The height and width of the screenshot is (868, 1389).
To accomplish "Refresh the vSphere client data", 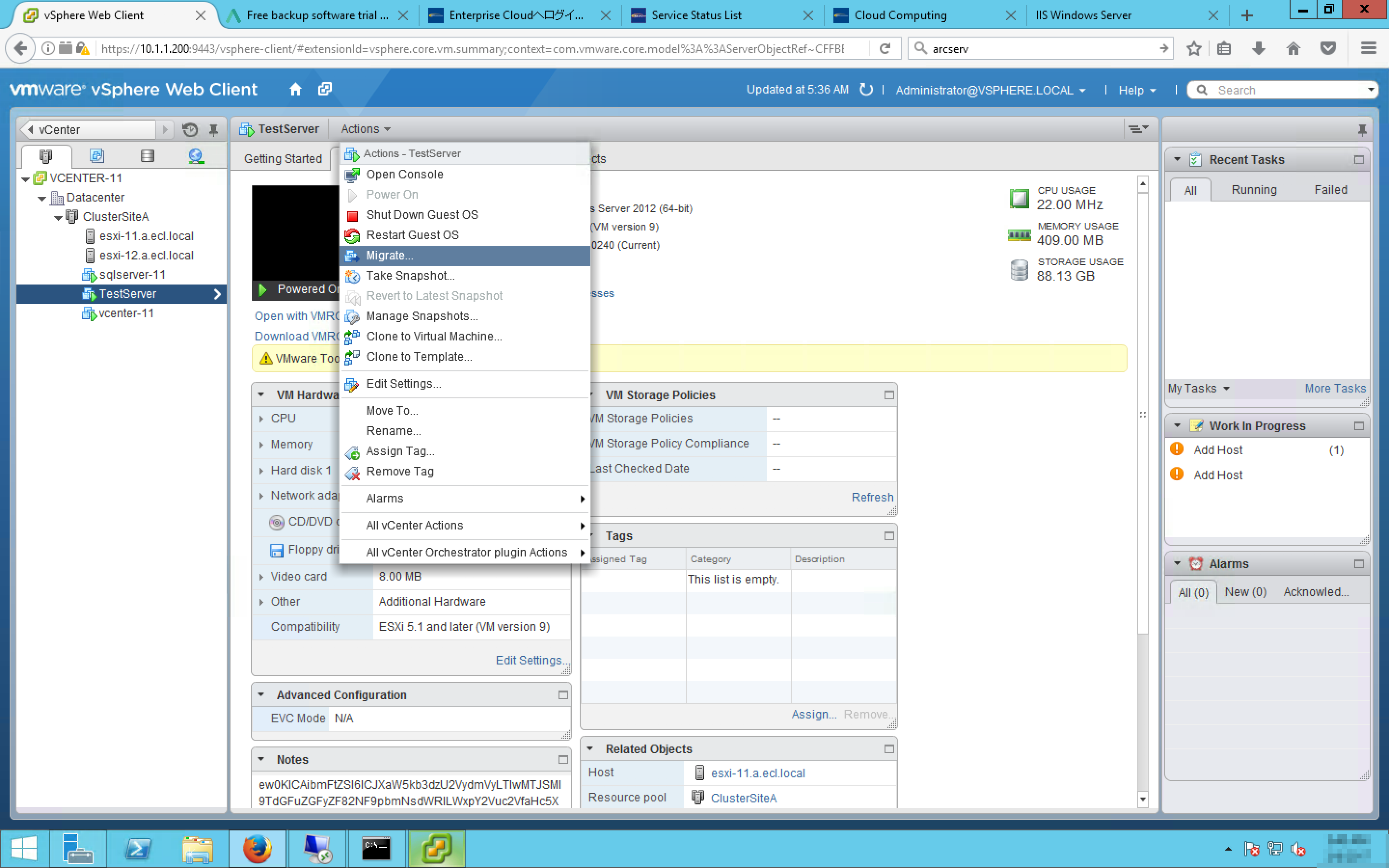I will [x=866, y=90].
